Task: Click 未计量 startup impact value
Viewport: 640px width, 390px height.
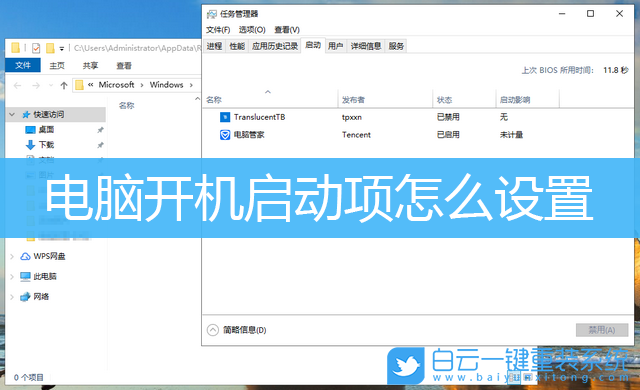Action: coord(511,135)
